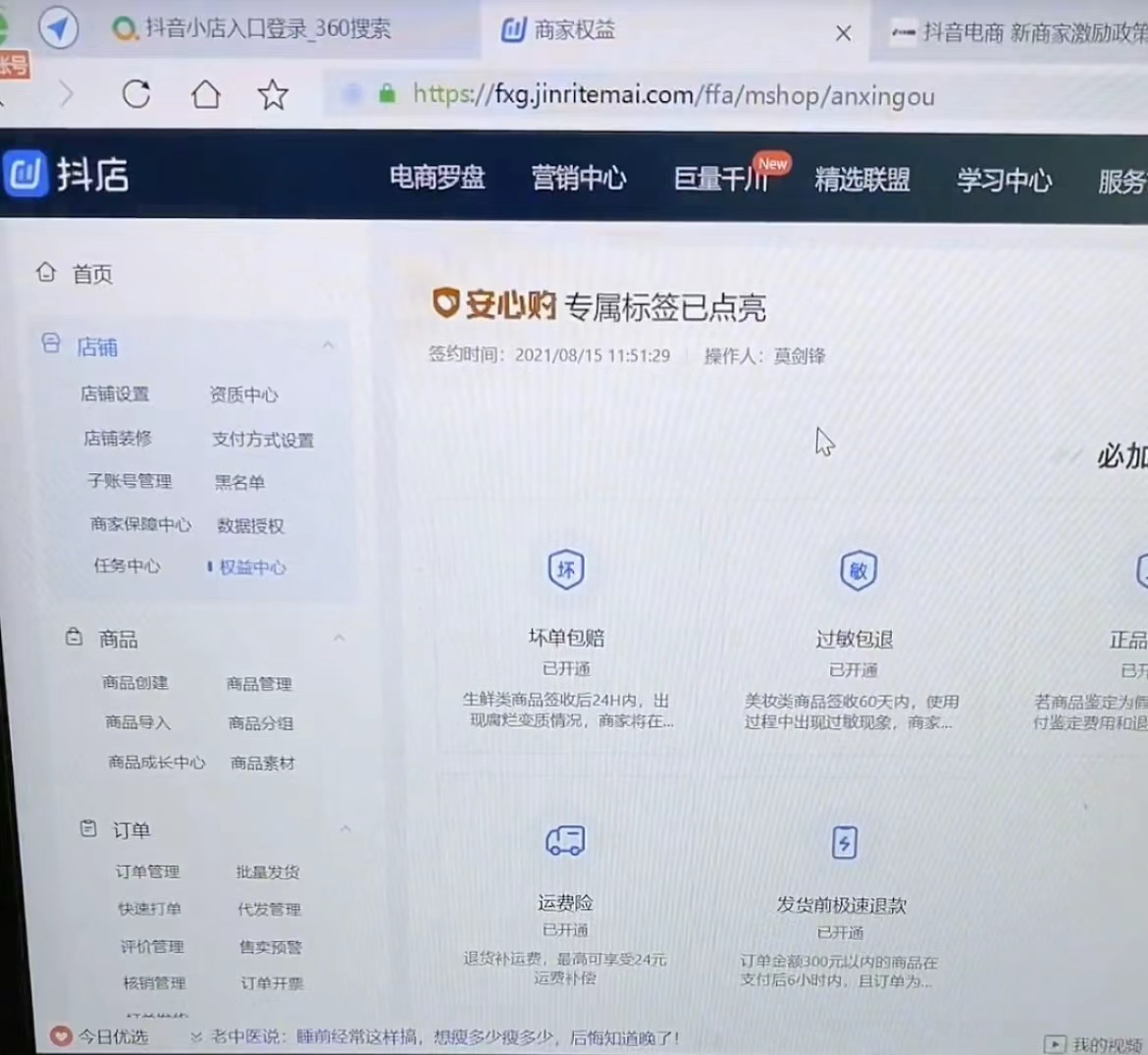Screen dimensions: 1148x1055
Task: Open 数据授权 in sidebar
Action: [x=250, y=526]
